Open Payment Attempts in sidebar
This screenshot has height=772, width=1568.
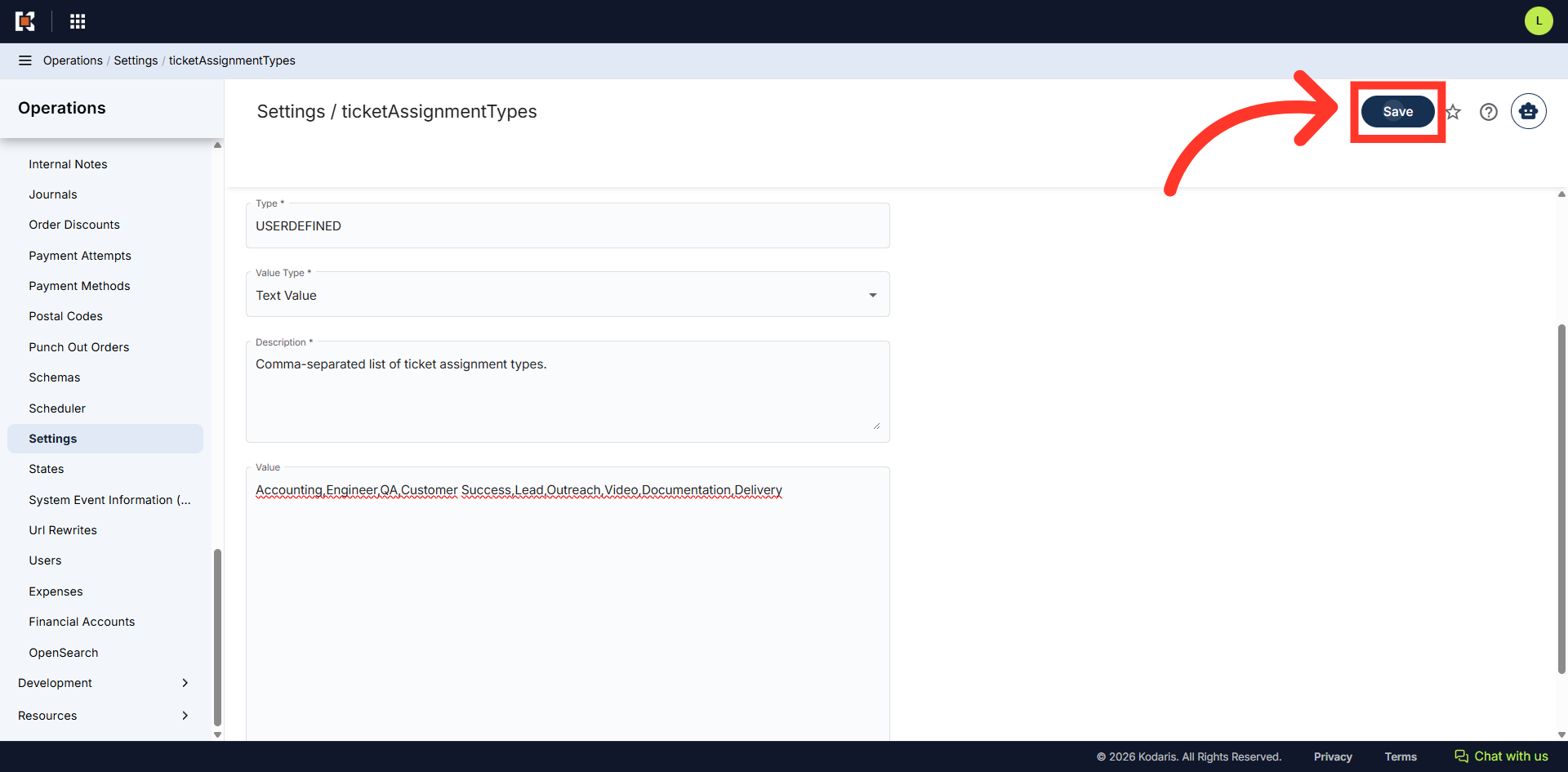pos(80,256)
